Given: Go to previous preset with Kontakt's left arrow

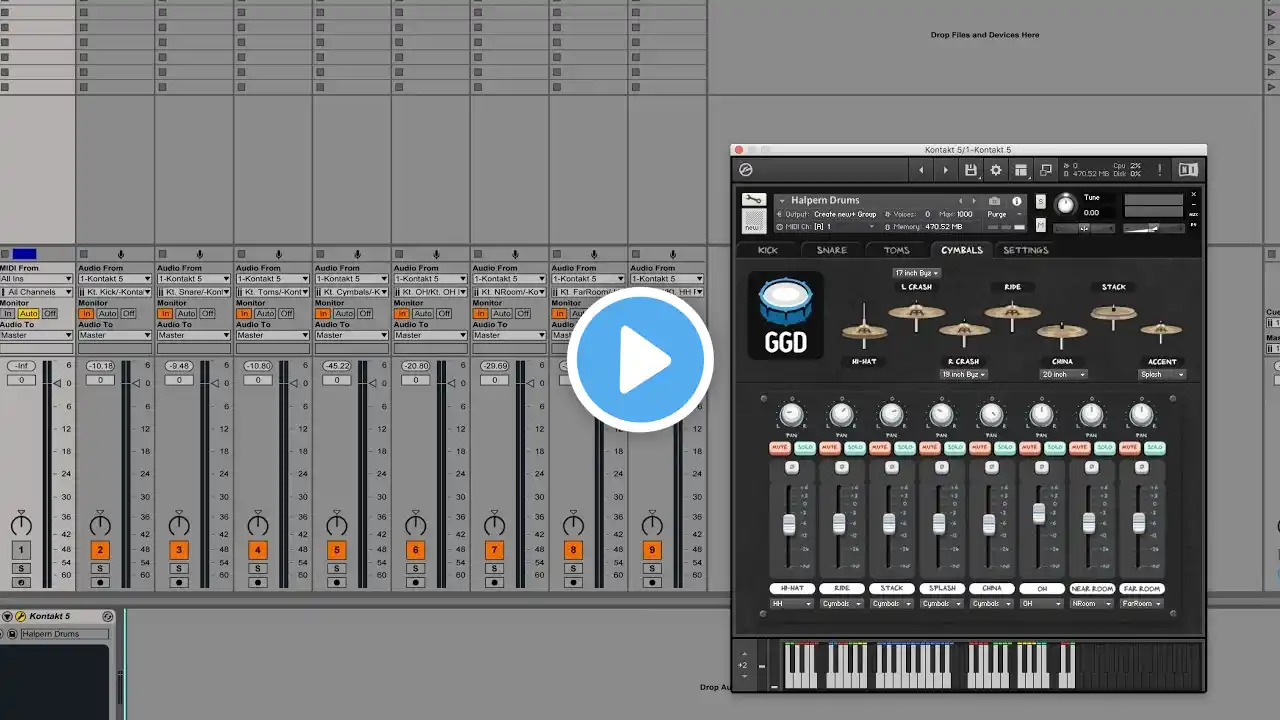Looking at the screenshot, I should 922,170.
